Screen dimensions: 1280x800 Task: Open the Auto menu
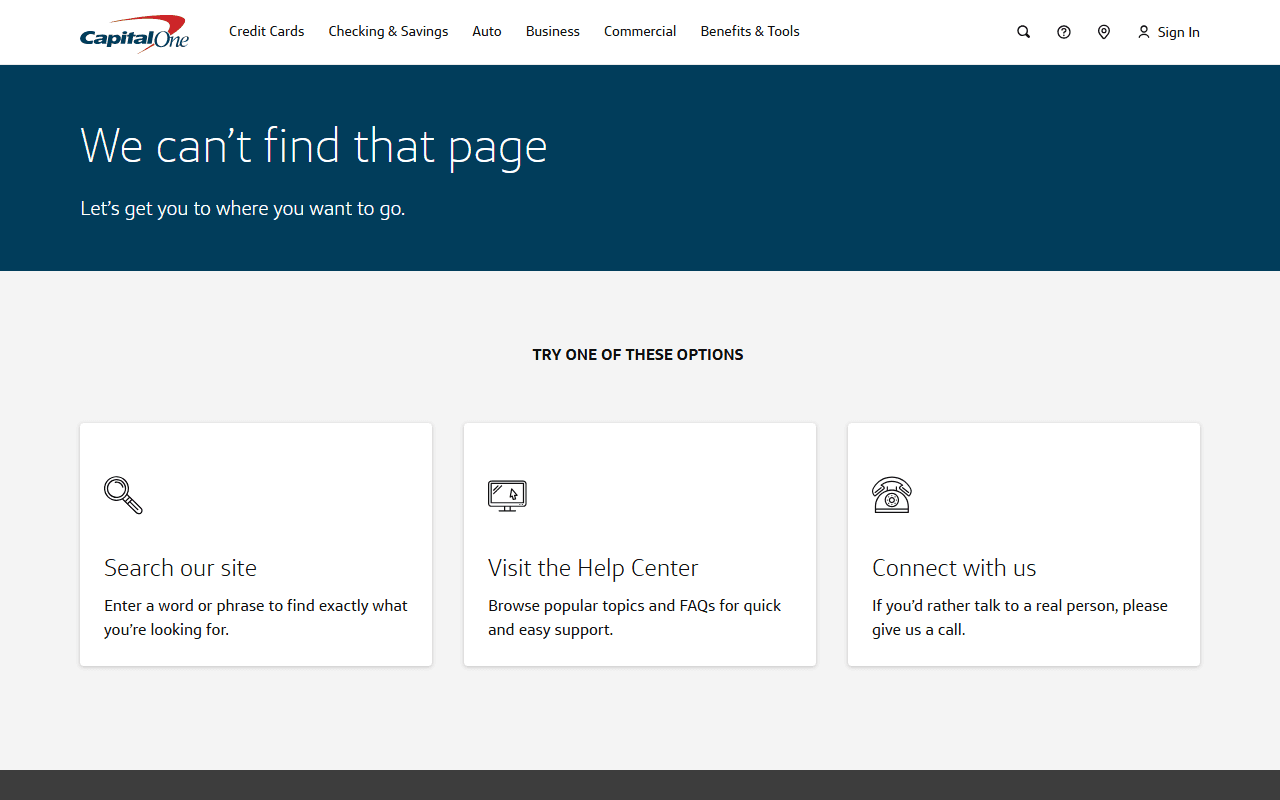pyautogui.click(x=487, y=31)
